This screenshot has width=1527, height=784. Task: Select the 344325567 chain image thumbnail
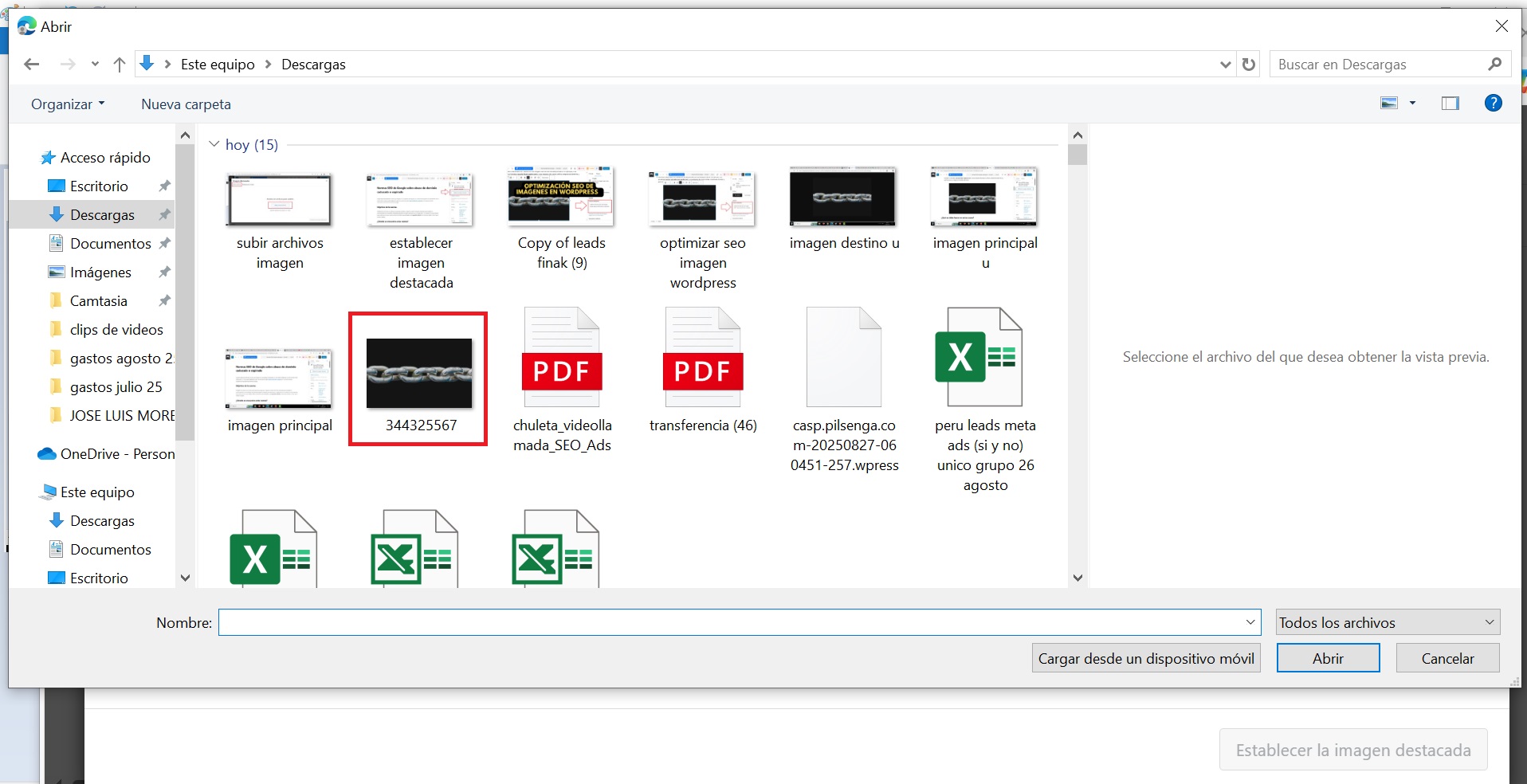419,374
